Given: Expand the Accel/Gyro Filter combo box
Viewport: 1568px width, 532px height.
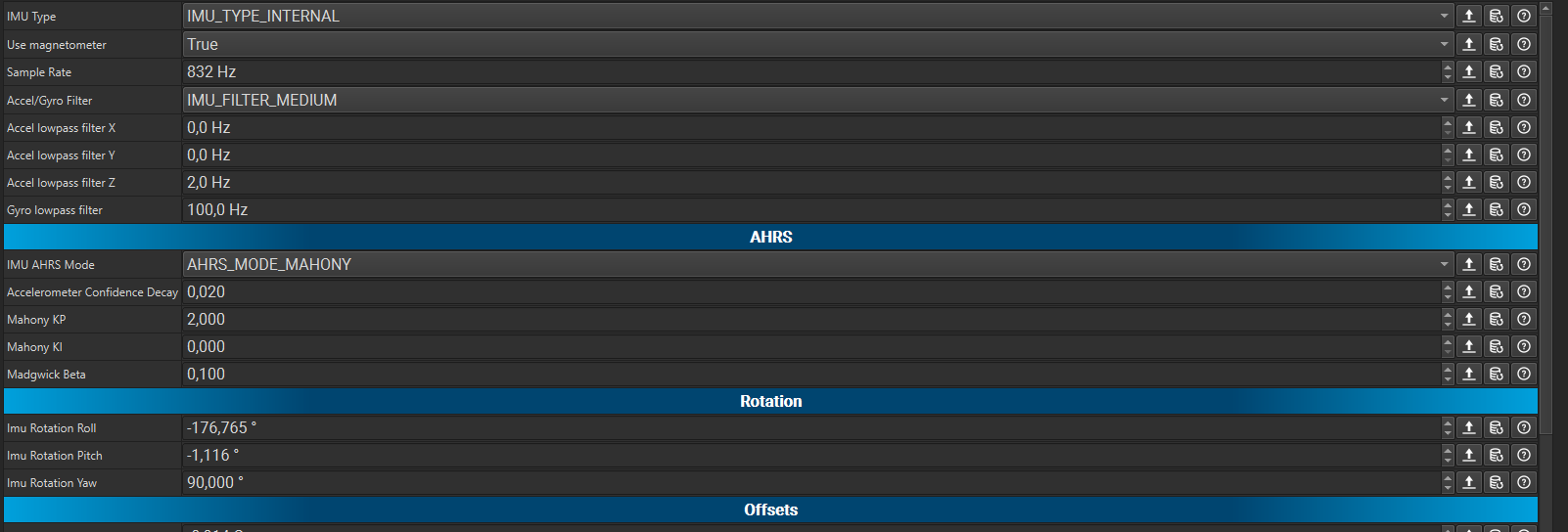Looking at the screenshot, I should 818,100.
